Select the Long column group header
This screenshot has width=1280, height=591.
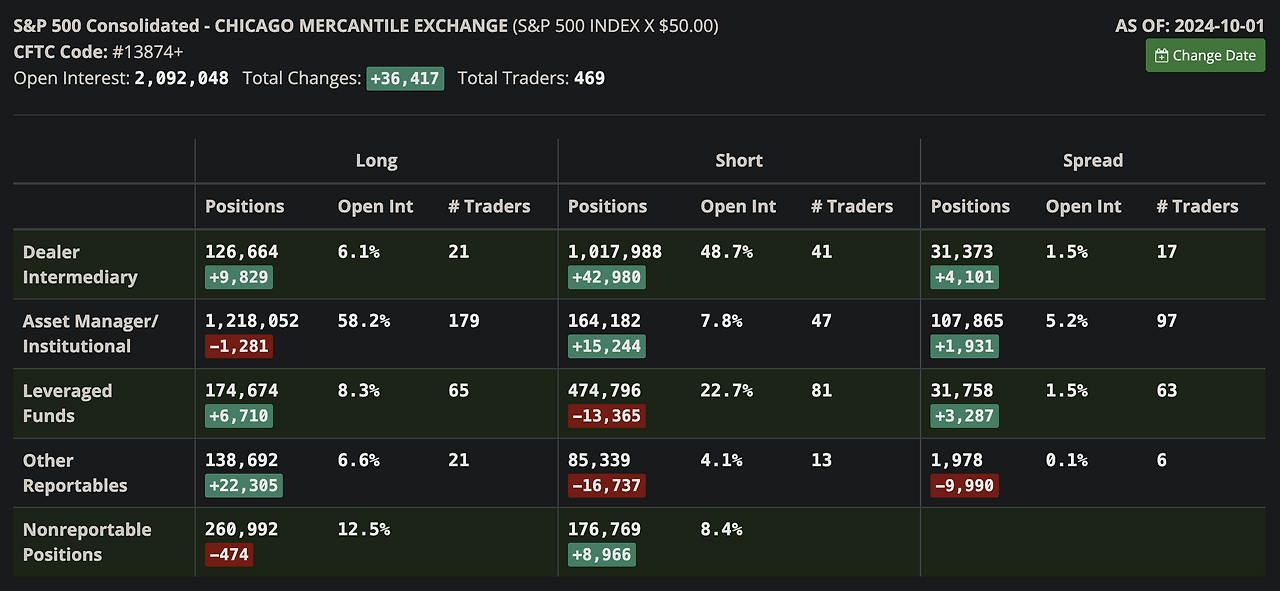(x=376, y=160)
